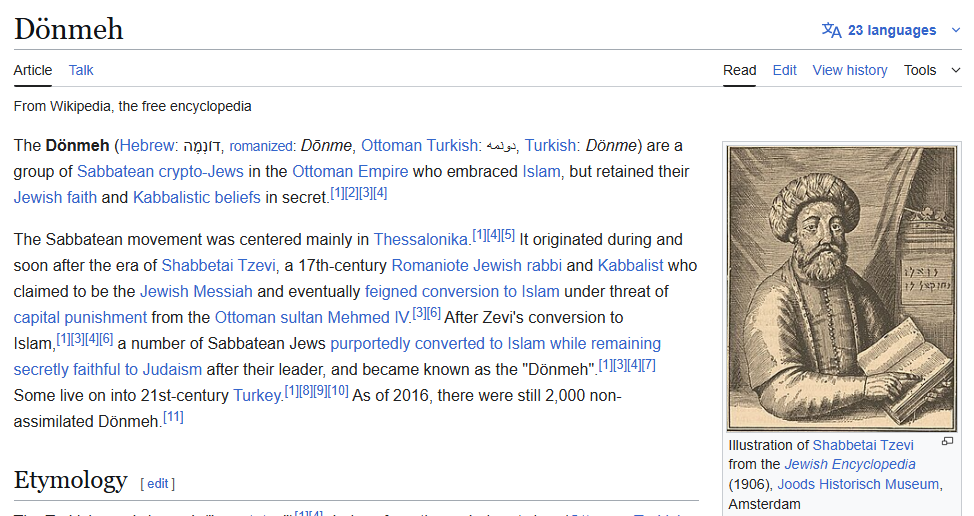Jump to citation [11] after non-assimilated Dönmeh
This screenshot has width=974, height=516.
(173, 417)
